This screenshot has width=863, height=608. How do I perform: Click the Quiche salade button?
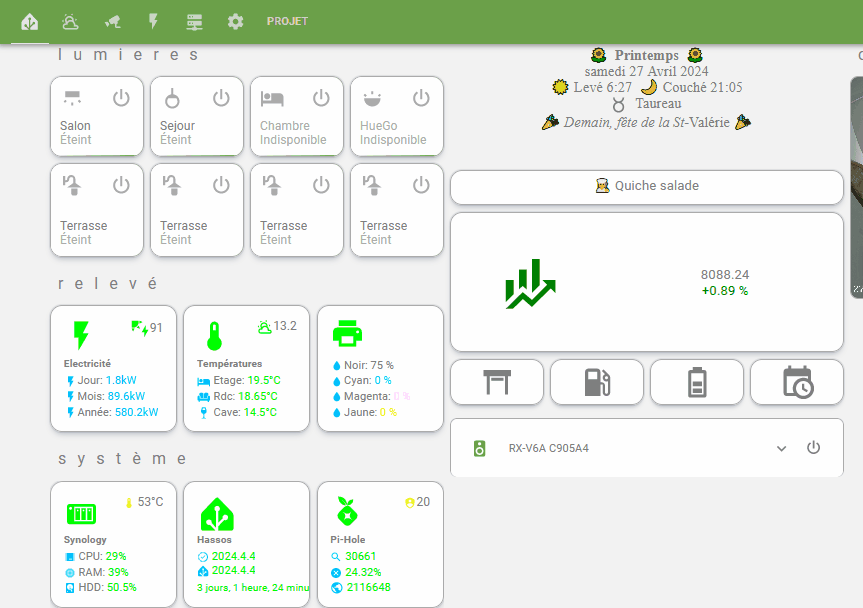point(646,187)
